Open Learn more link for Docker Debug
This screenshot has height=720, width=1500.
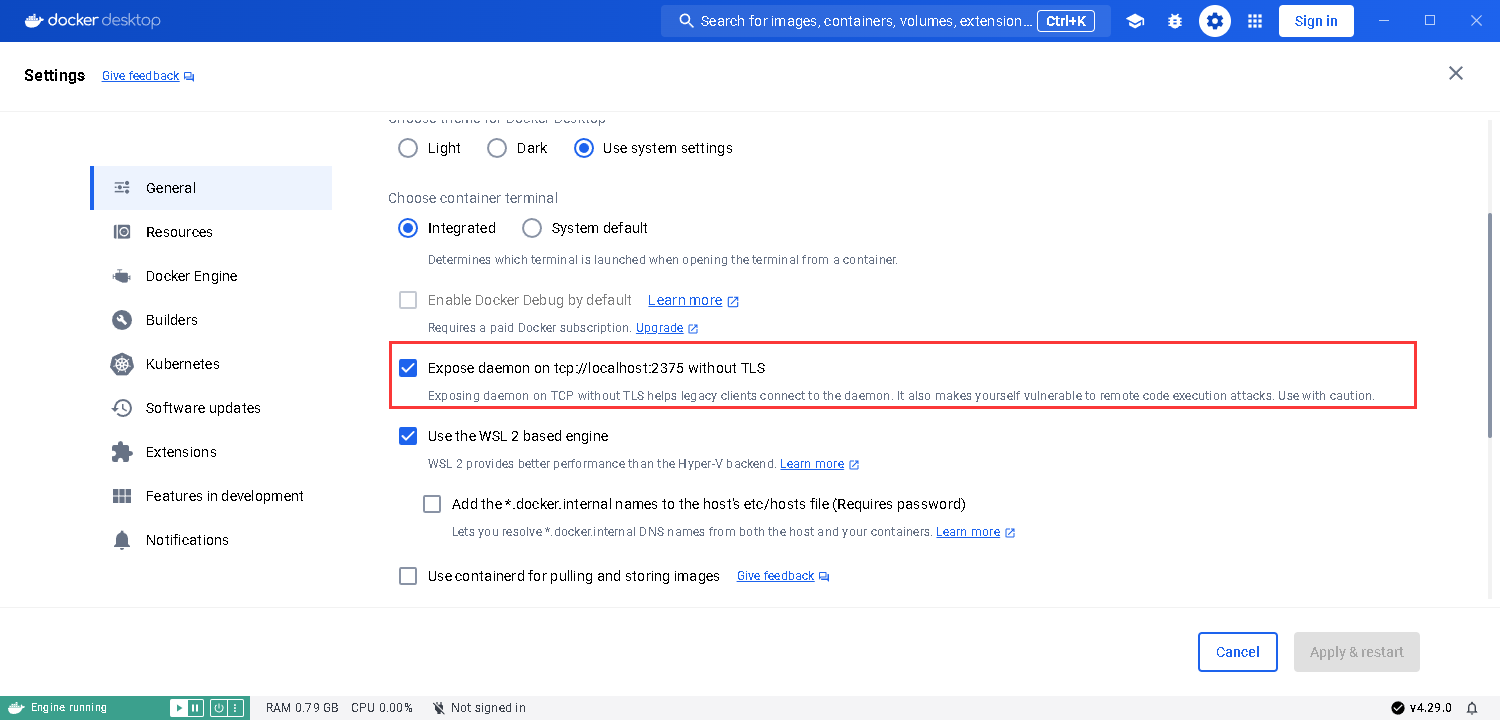coord(685,300)
